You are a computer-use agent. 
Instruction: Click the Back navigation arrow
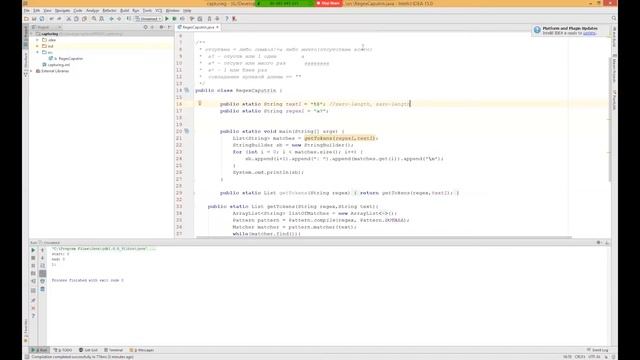111,19
